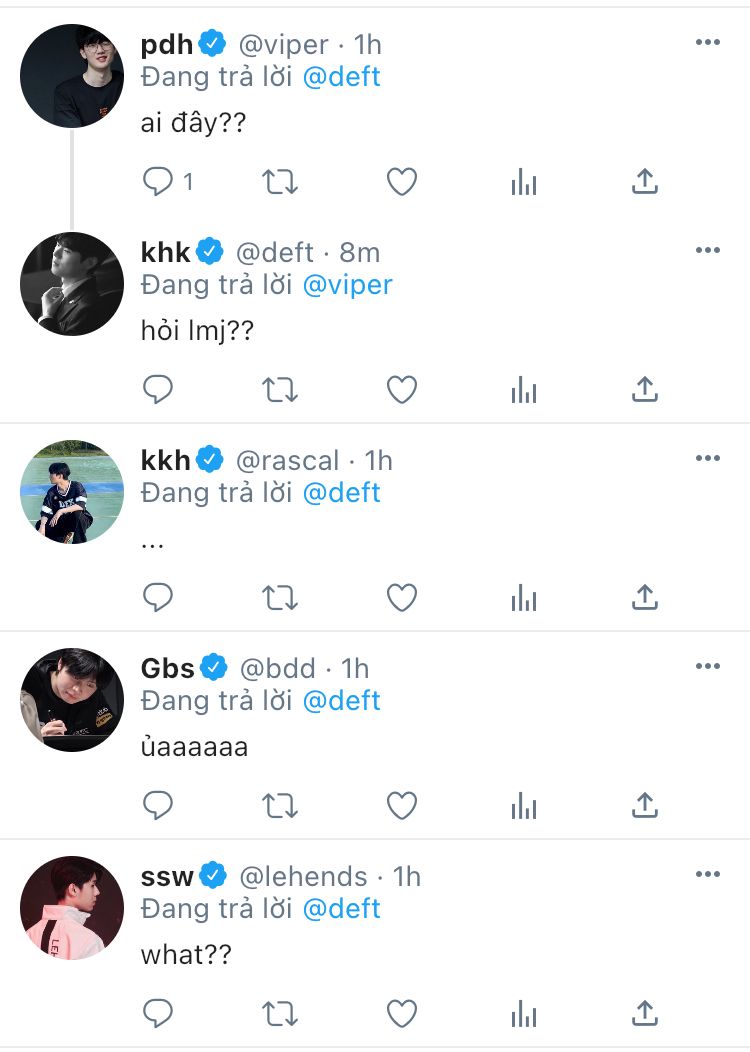
Task: Open more options on Gbs's tweet
Action: click(x=708, y=667)
